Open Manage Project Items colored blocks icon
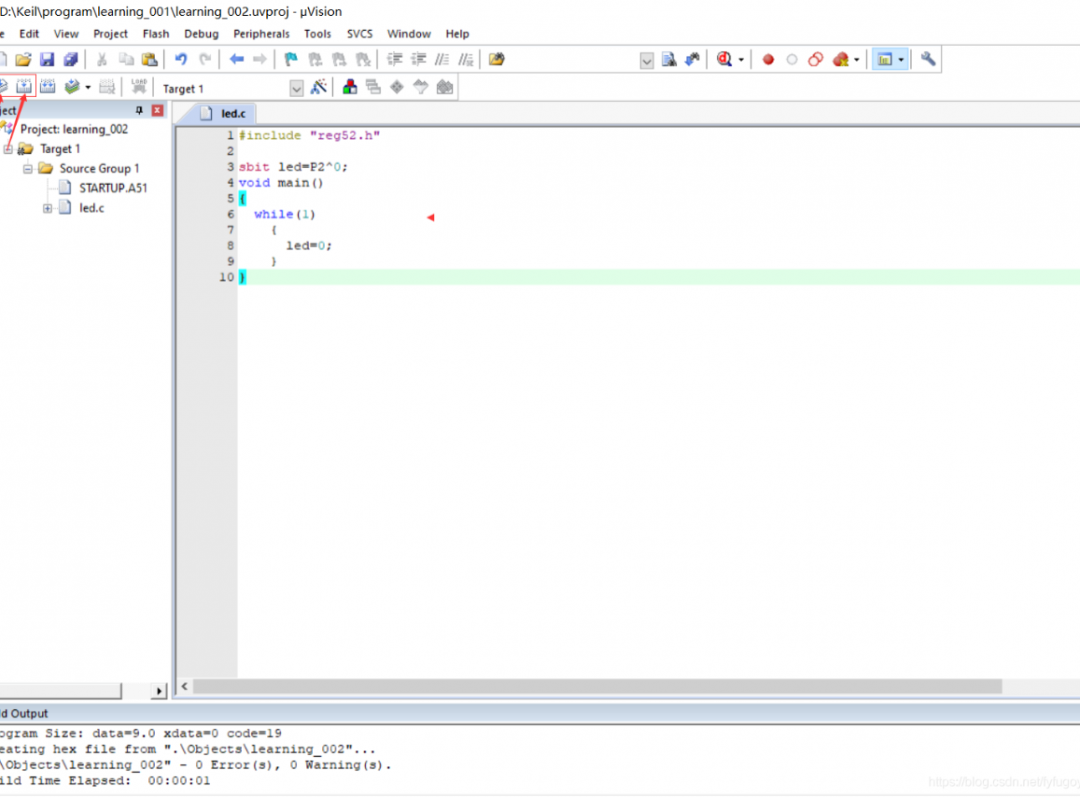This screenshot has width=1080, height=797. coord(350,87)
